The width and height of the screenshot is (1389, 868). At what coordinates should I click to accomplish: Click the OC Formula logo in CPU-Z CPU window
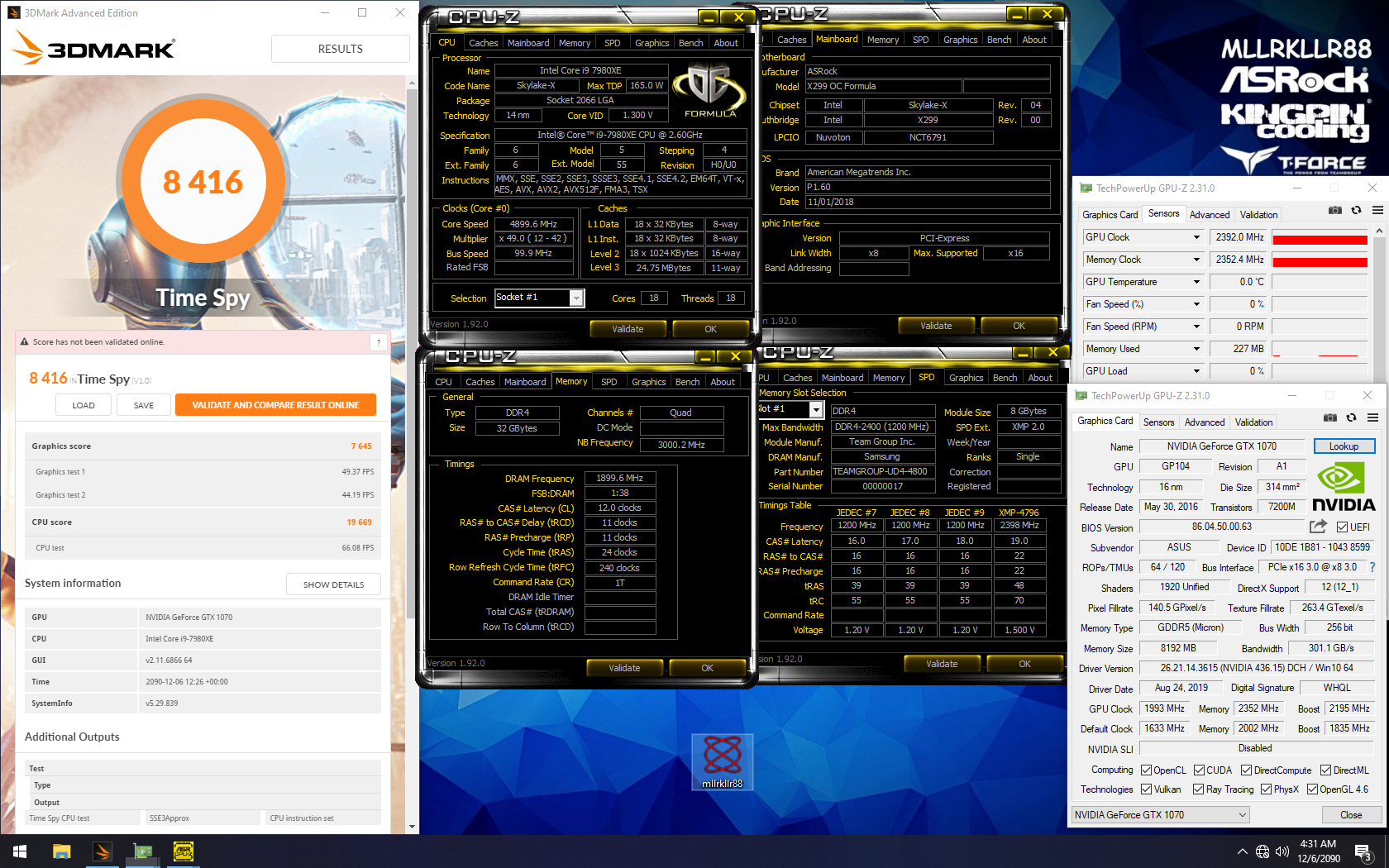709,91
